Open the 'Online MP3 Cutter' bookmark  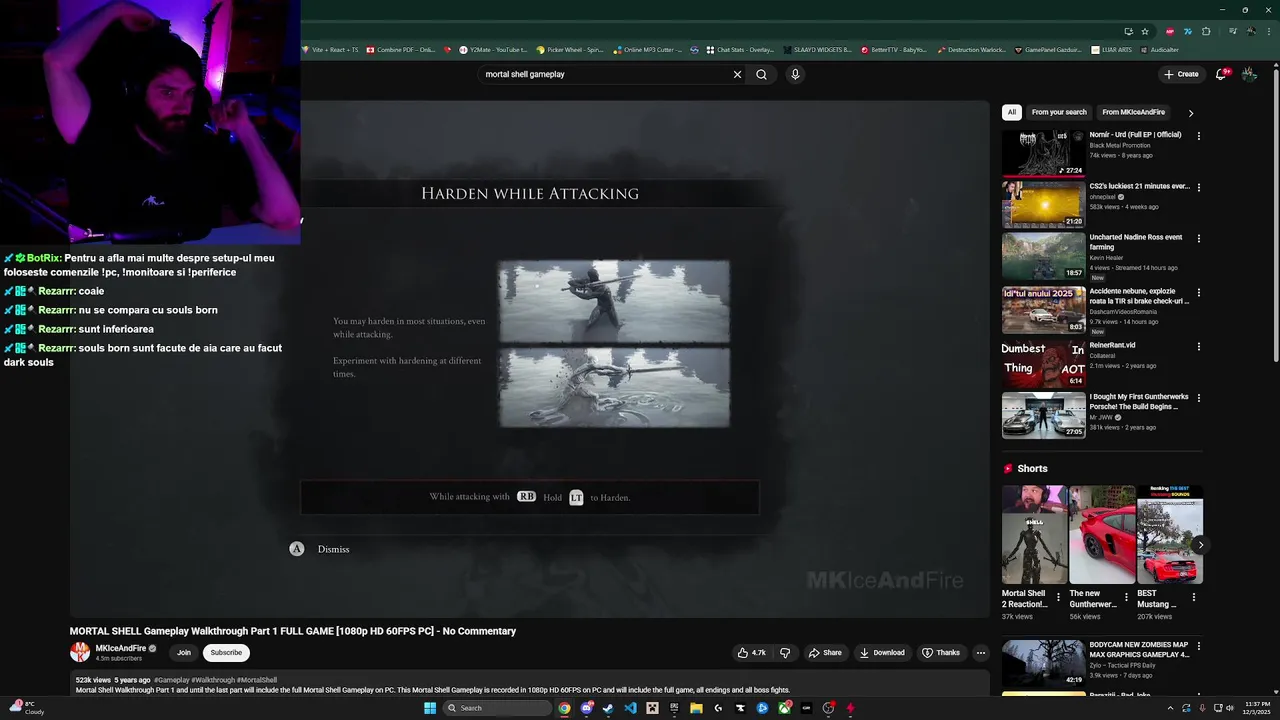pos(649,49)
